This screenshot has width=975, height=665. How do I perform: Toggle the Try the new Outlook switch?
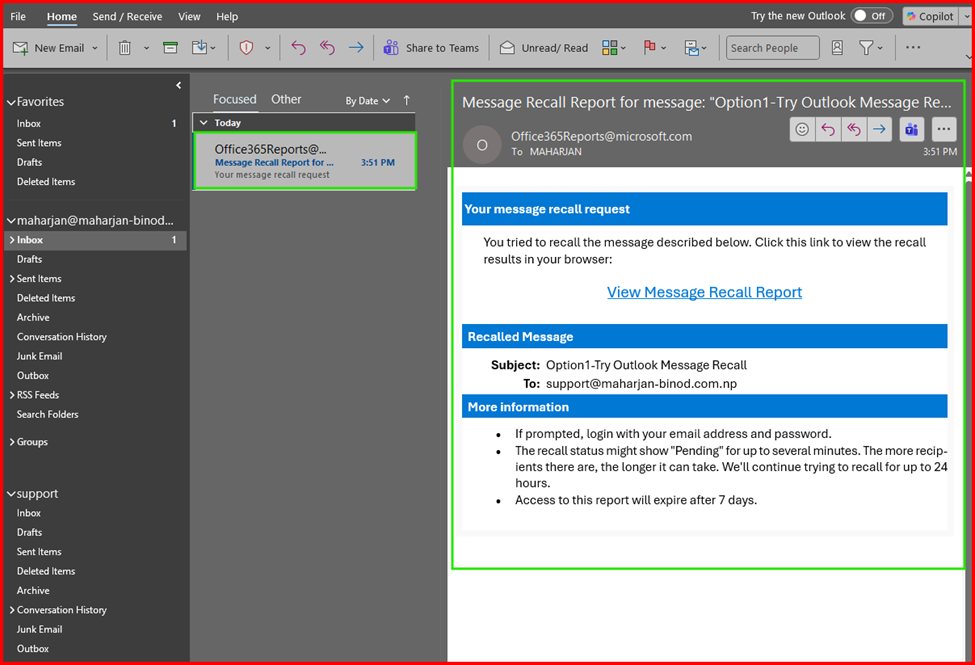click(x=871, y=16)
